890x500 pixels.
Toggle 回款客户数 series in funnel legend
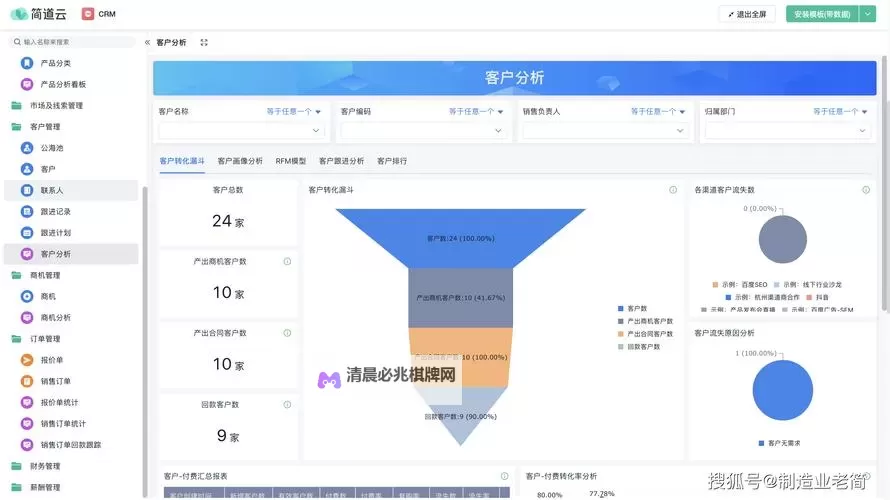coord(639,347)
